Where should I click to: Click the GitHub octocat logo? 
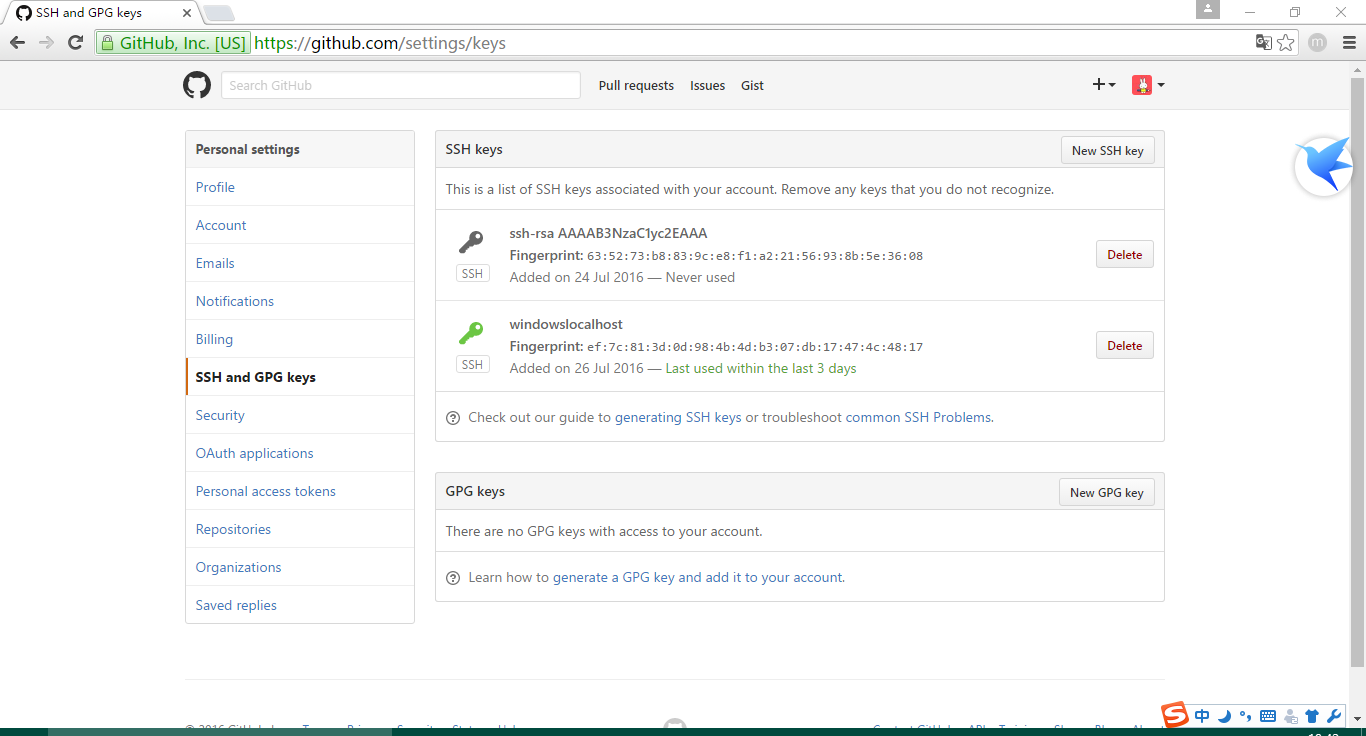(x=196, y=85)
